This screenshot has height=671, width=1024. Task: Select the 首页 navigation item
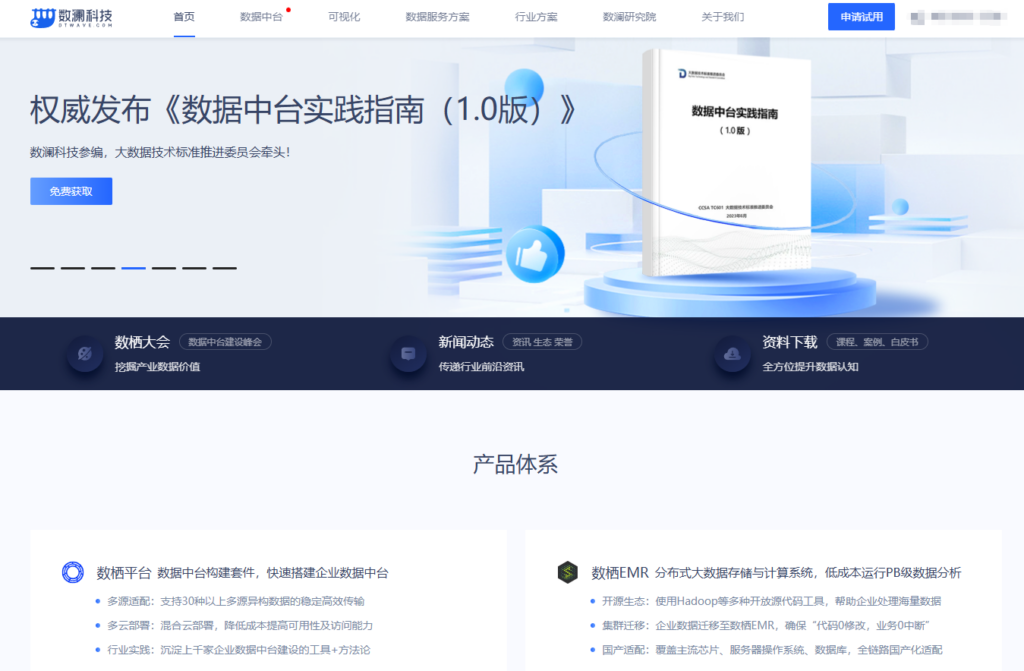(x=184, y=17)
